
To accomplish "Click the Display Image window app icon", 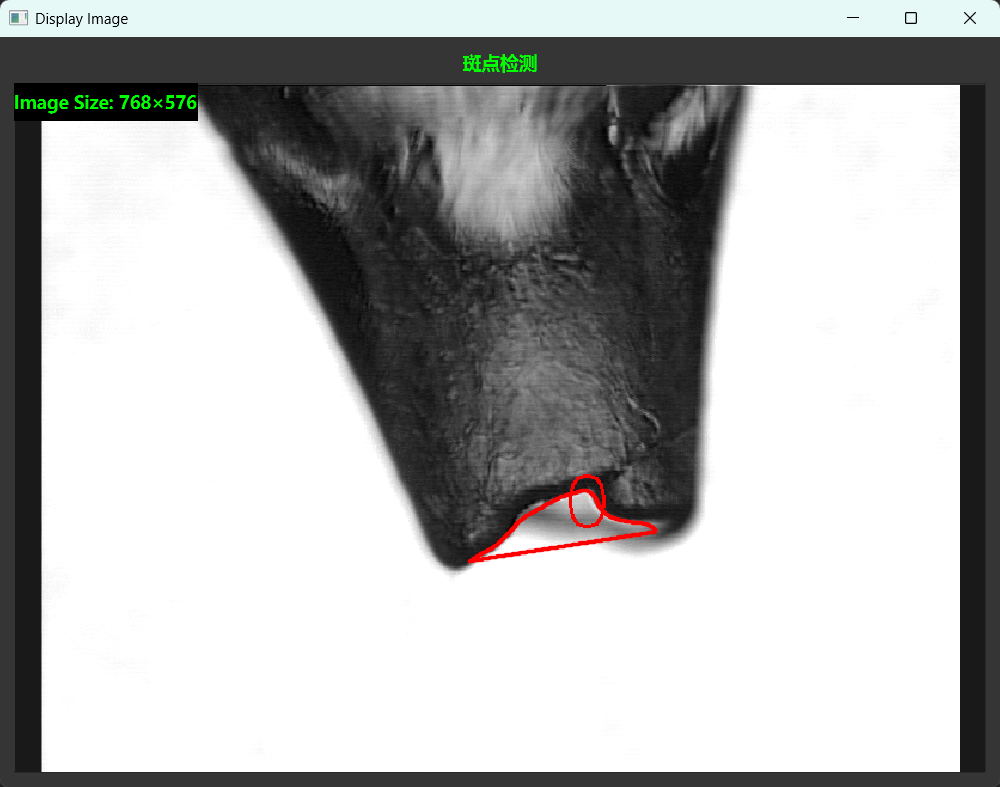I will click(x=18, y=18).
